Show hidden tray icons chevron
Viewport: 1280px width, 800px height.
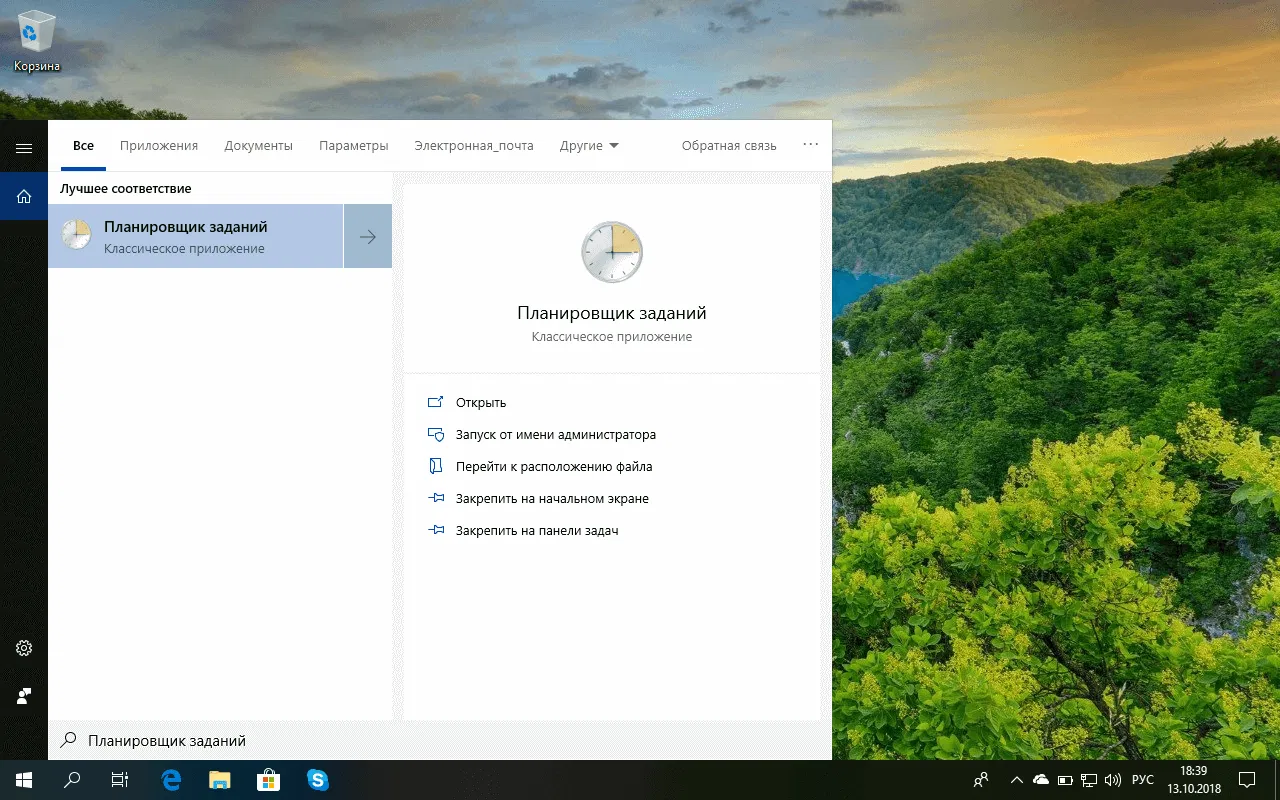point(1017,780)
